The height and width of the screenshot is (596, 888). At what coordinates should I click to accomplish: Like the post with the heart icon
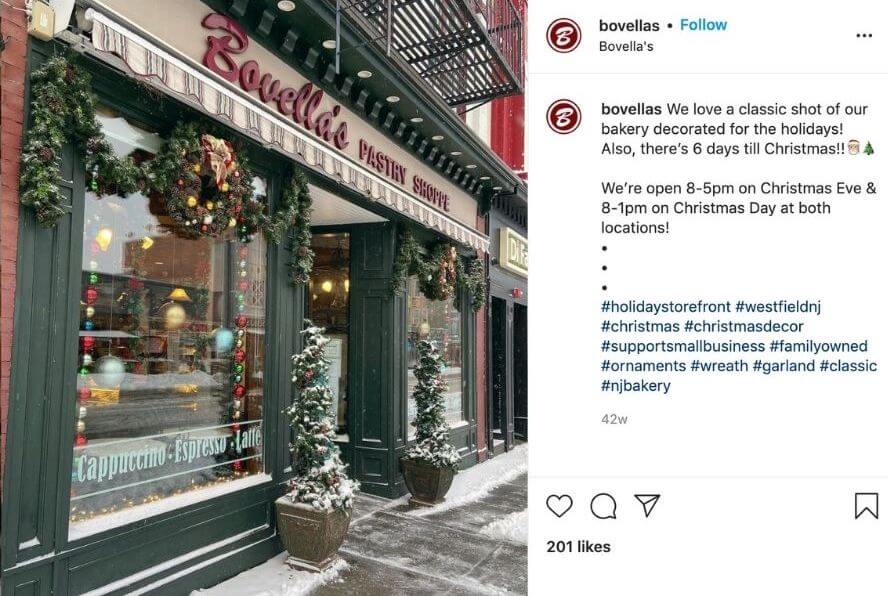click(559, 505)
